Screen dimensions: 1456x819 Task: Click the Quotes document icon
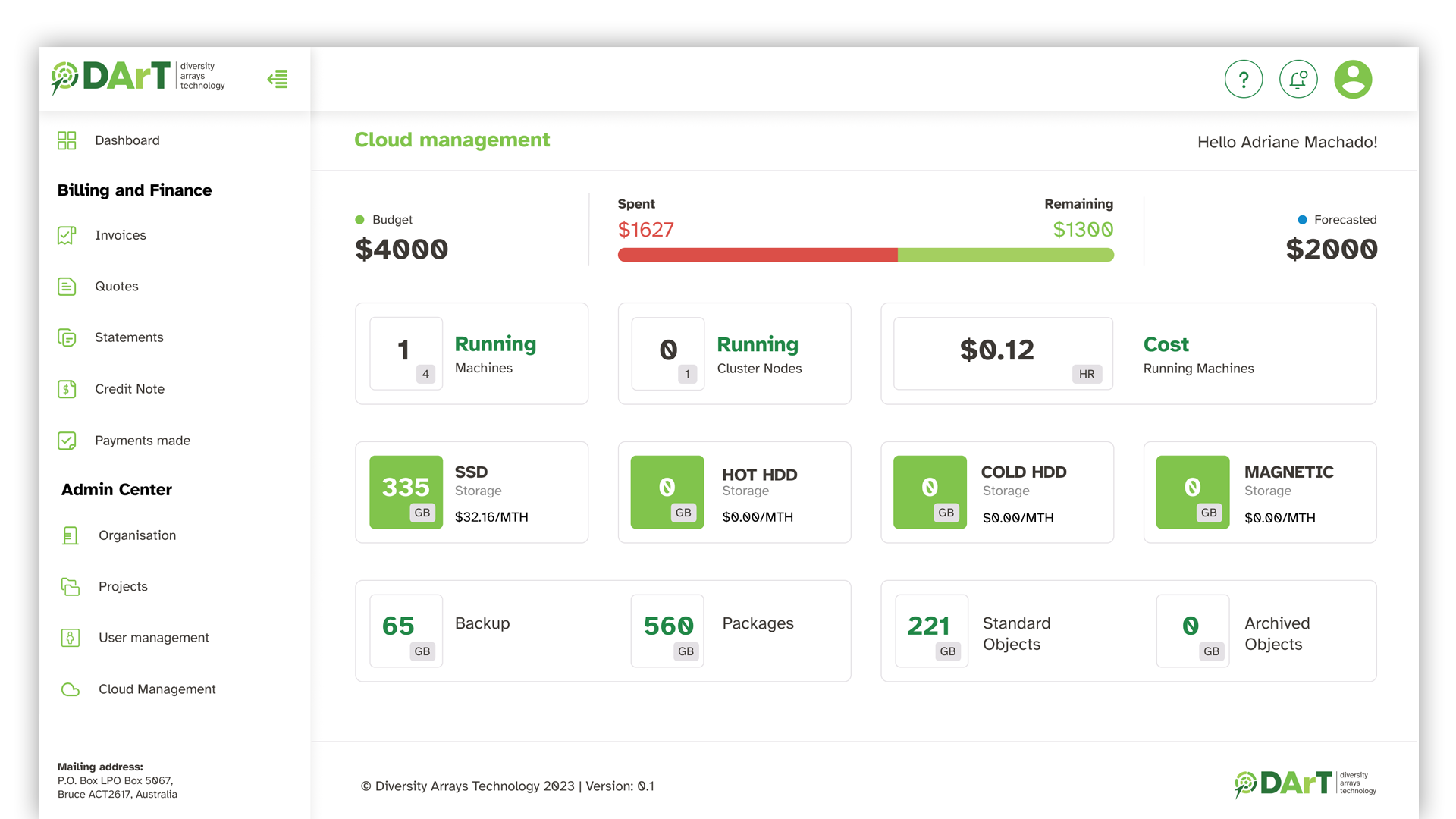tap(67, 287)
